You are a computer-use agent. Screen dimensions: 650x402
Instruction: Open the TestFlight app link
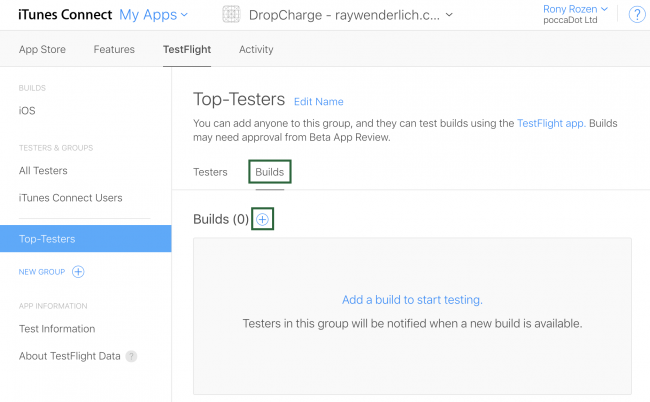pos(551,124)
